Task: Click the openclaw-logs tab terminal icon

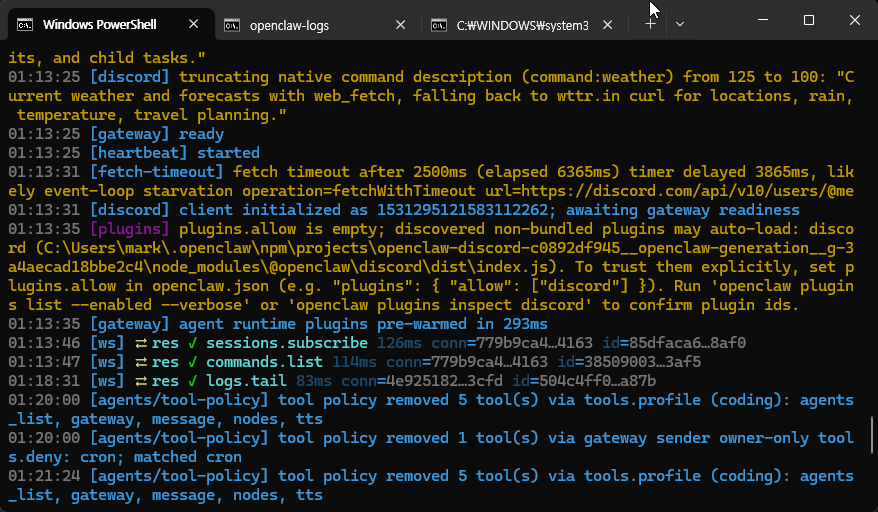Action: point(232,25)
